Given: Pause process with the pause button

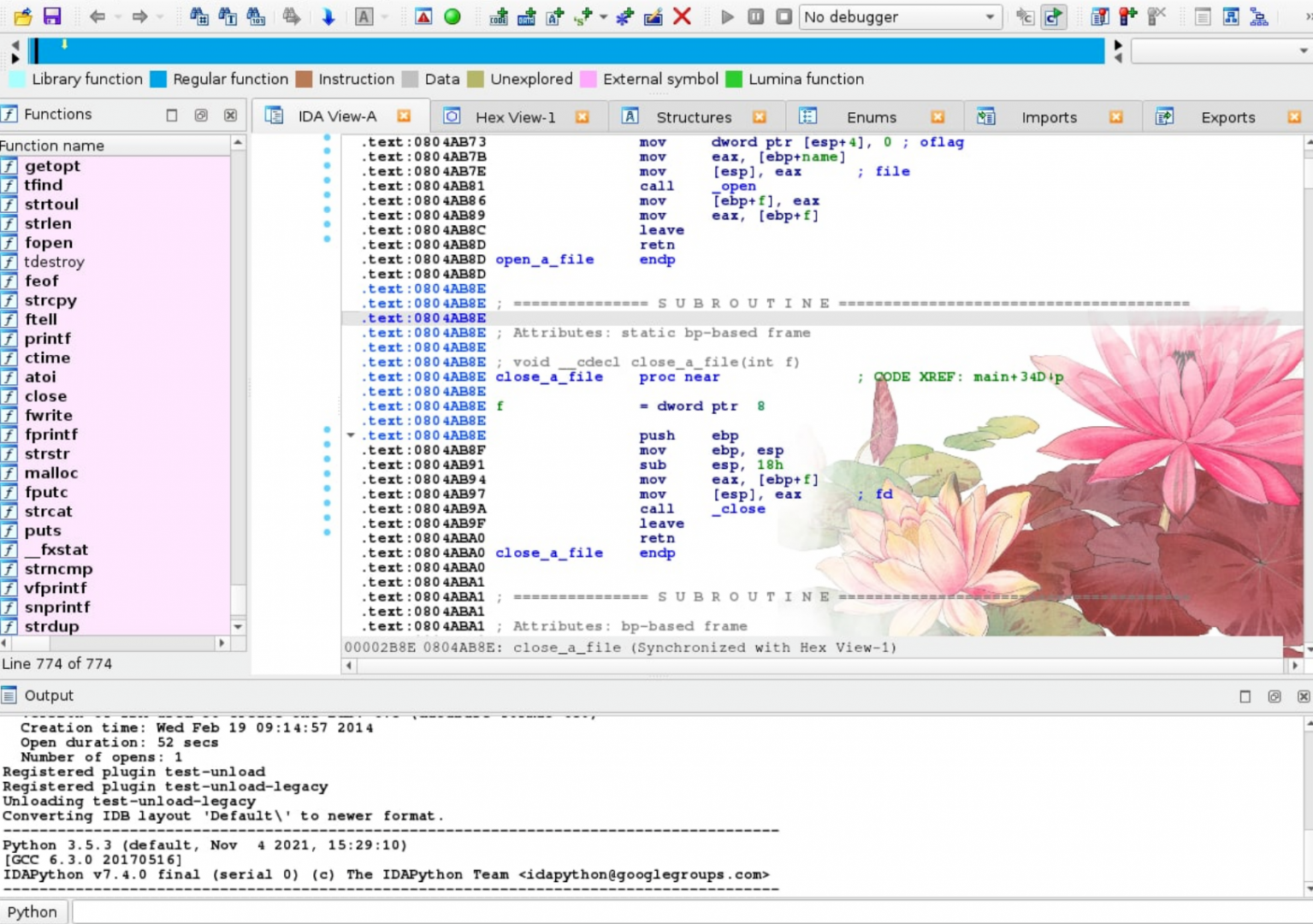Looking at the screenshot, I should tap(755, 16).
